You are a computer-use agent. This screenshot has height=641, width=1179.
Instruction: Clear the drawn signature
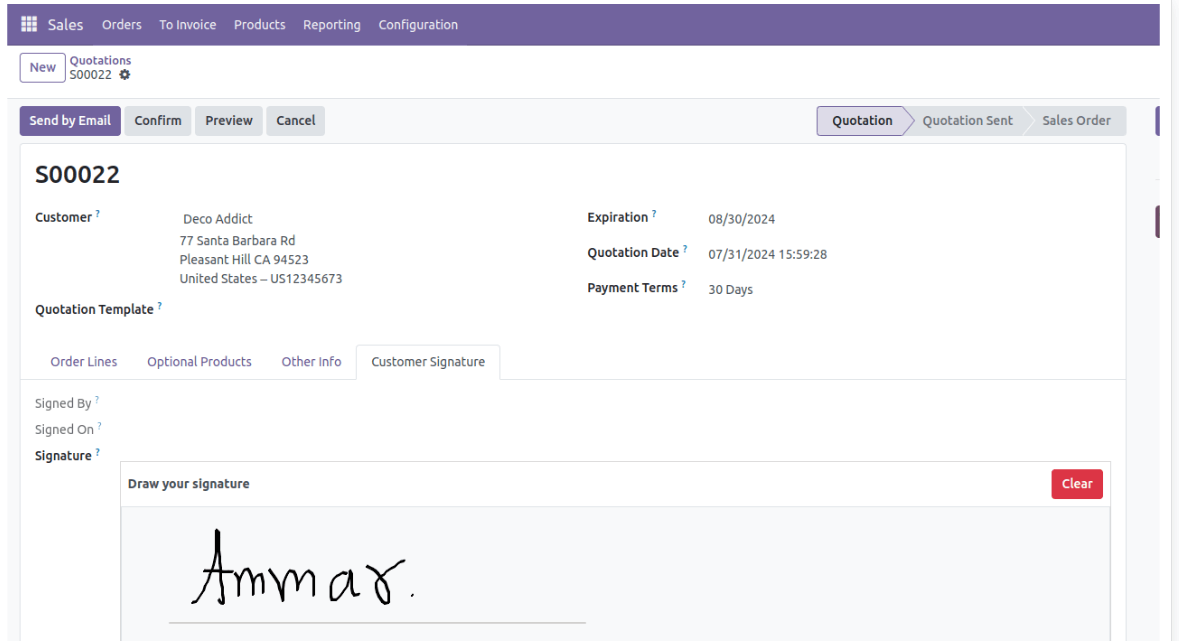tap(1077, 483)
